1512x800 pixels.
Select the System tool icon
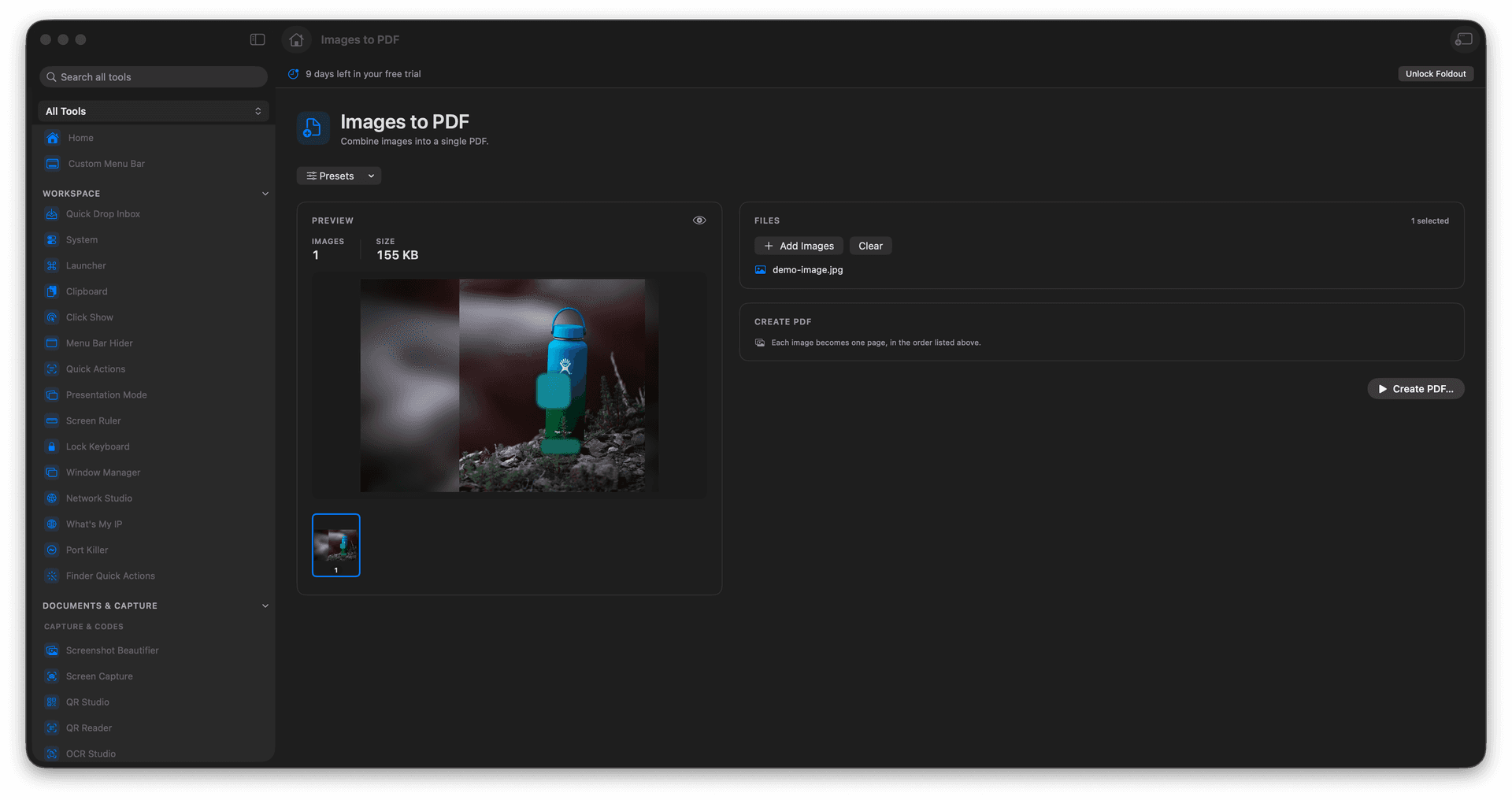52,240
